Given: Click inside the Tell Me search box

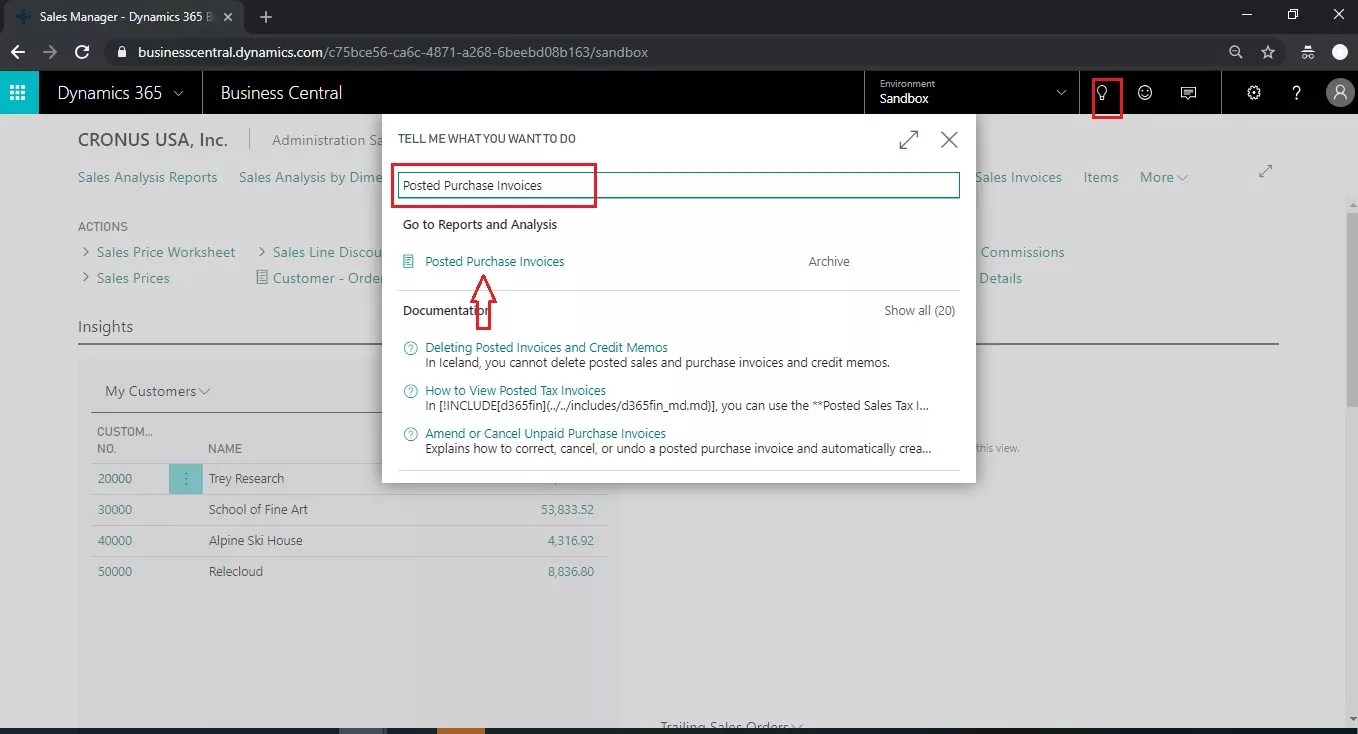Looking at the screenshot, I should (x=677, y=185).
